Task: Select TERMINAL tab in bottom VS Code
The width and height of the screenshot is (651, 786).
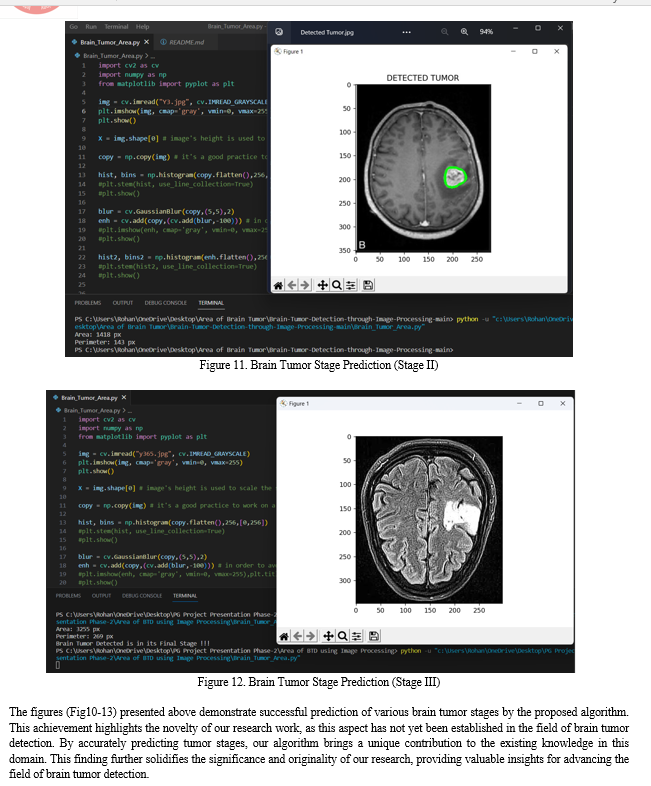Action: pos(185,596)
